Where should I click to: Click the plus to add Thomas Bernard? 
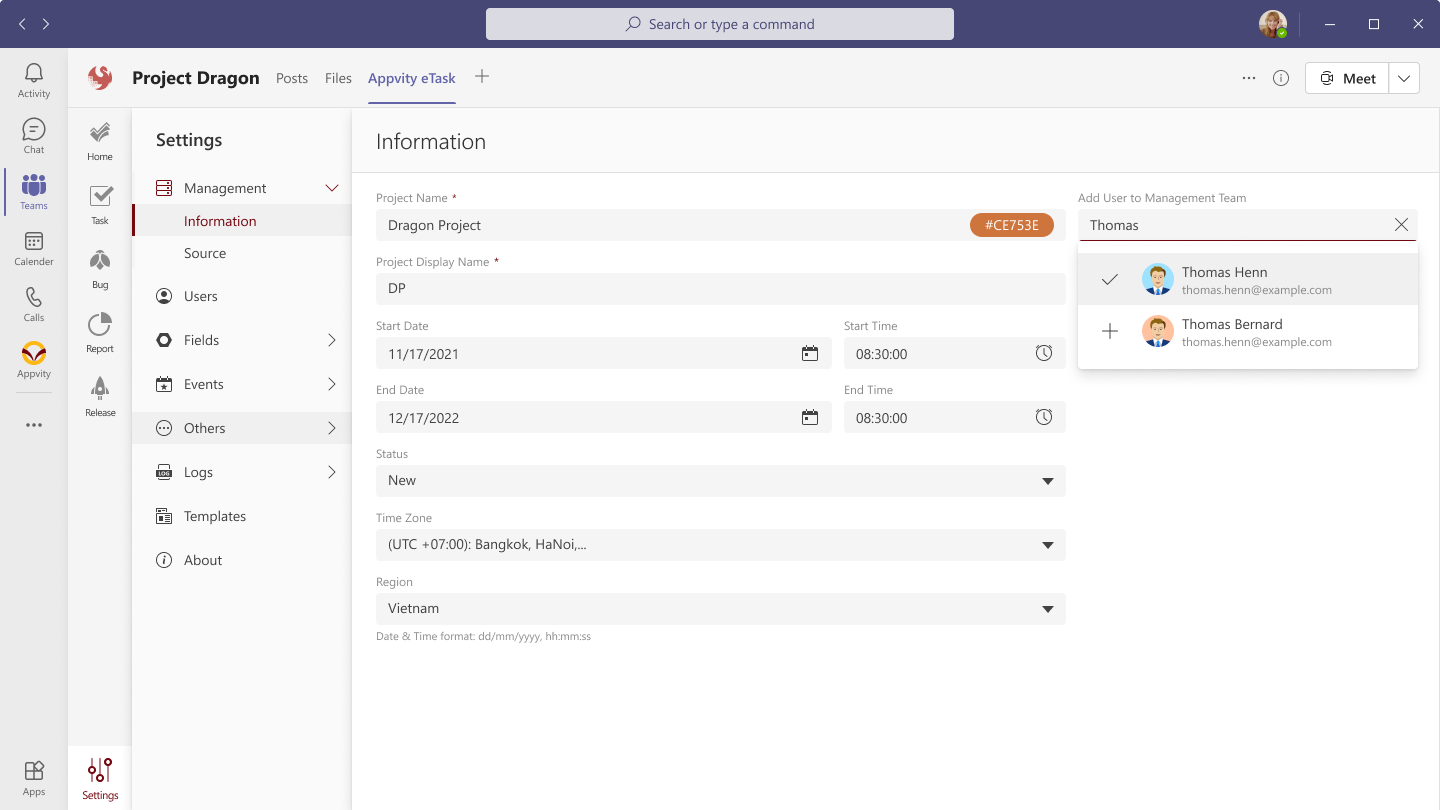click(1109, 332)
